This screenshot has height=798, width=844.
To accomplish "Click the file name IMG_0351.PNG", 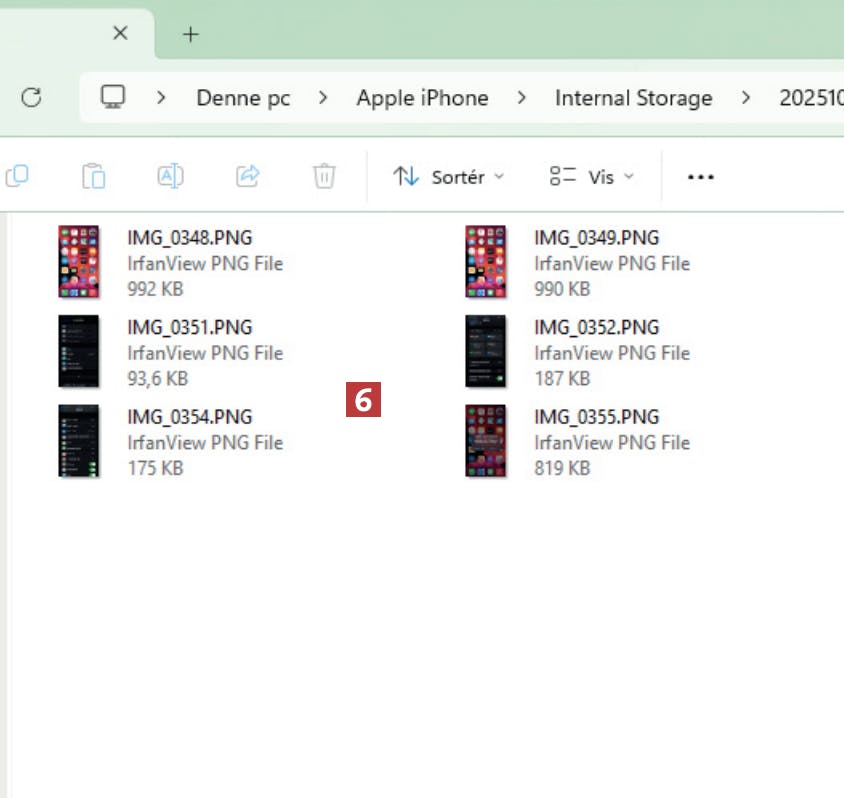I will [x=189, y=327].
